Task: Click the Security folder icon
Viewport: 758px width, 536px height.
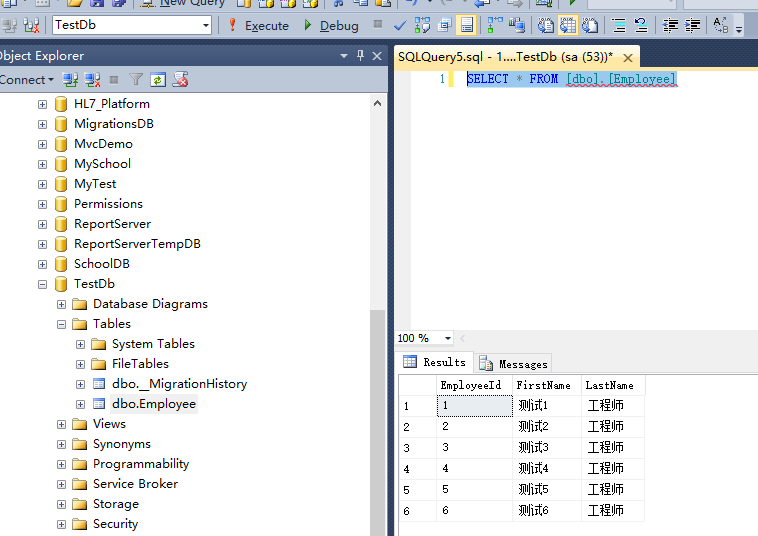Action: click(x=79, y=524)
